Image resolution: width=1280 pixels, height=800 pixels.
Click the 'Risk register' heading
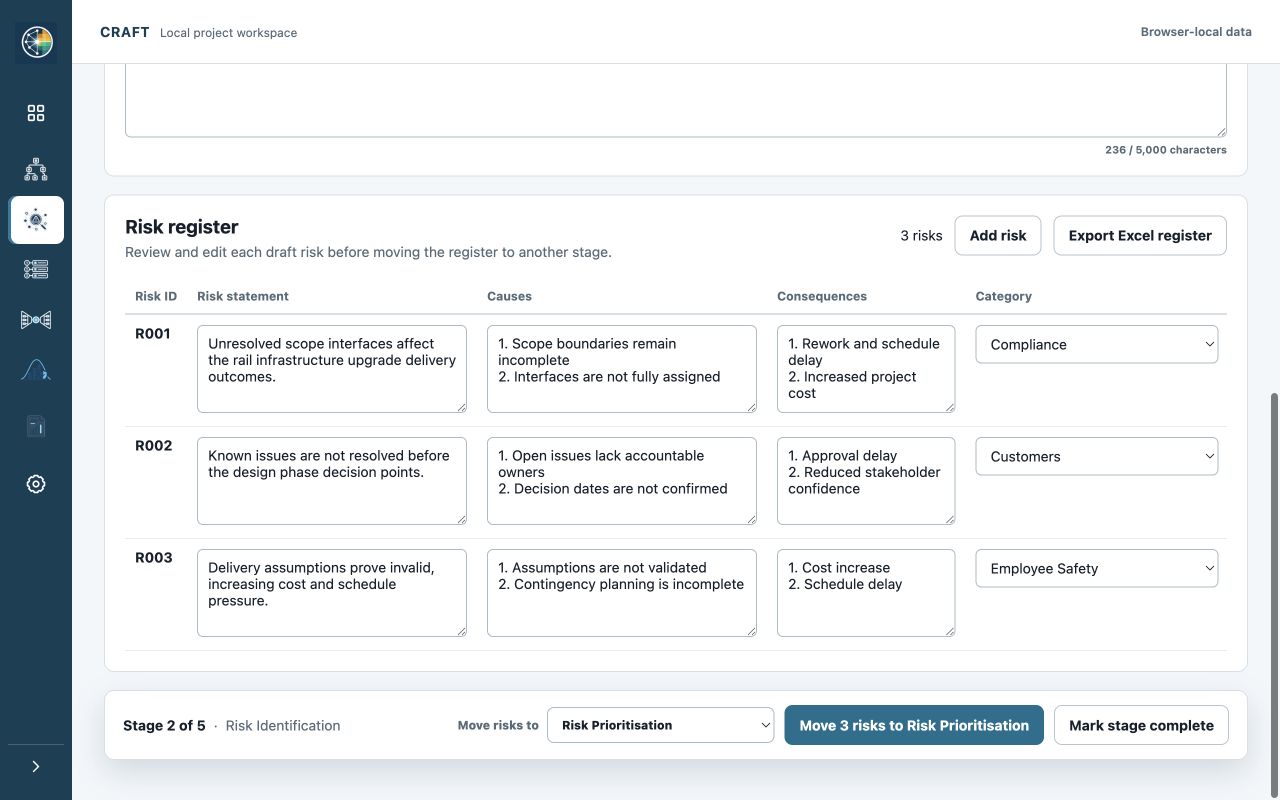(x=182, y=227)
